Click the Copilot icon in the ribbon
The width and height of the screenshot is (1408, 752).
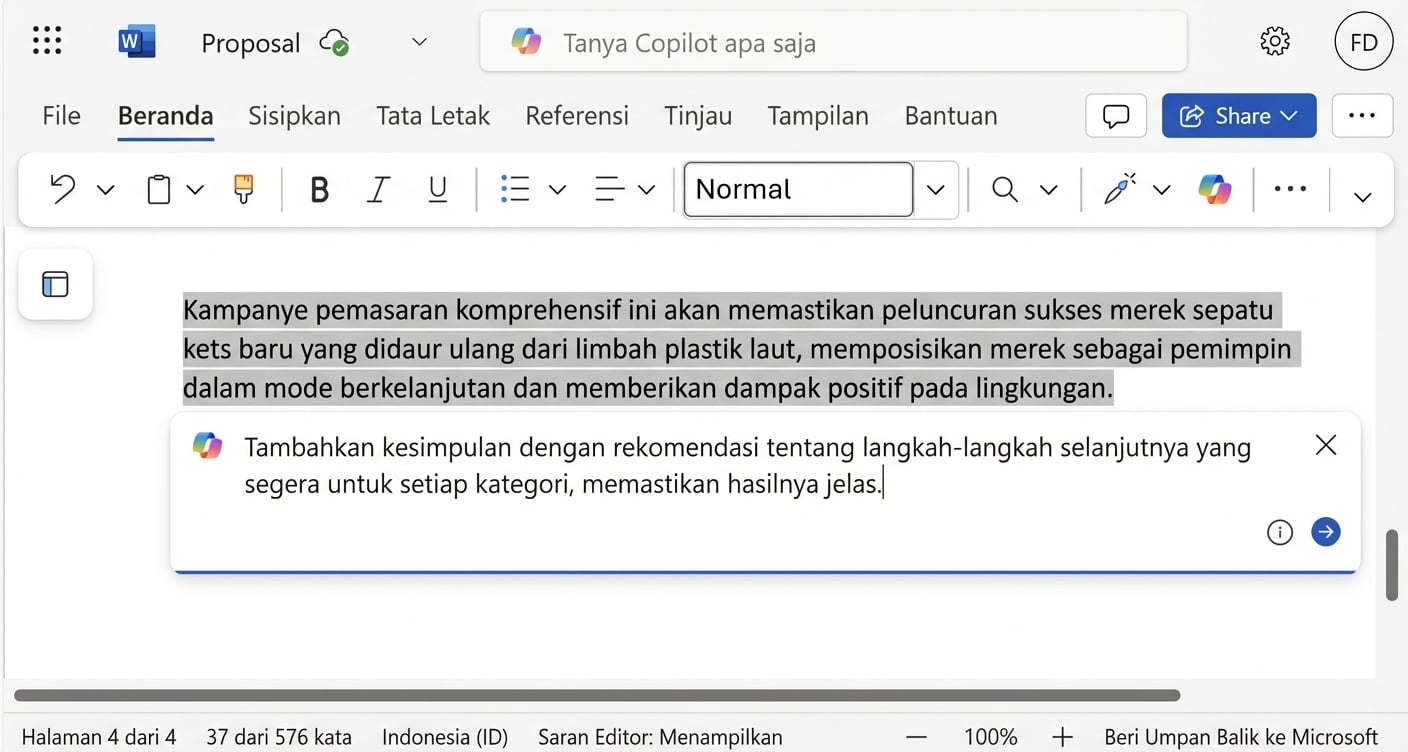1214,189
